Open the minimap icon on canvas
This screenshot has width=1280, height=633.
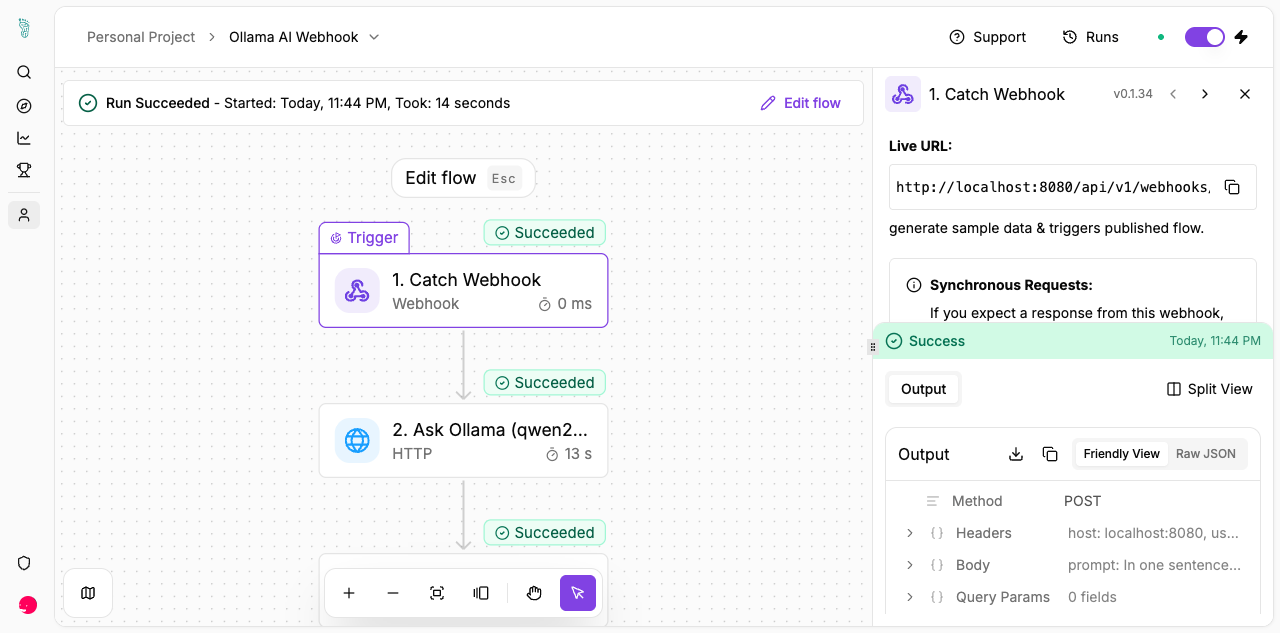(x=88, y=593)
